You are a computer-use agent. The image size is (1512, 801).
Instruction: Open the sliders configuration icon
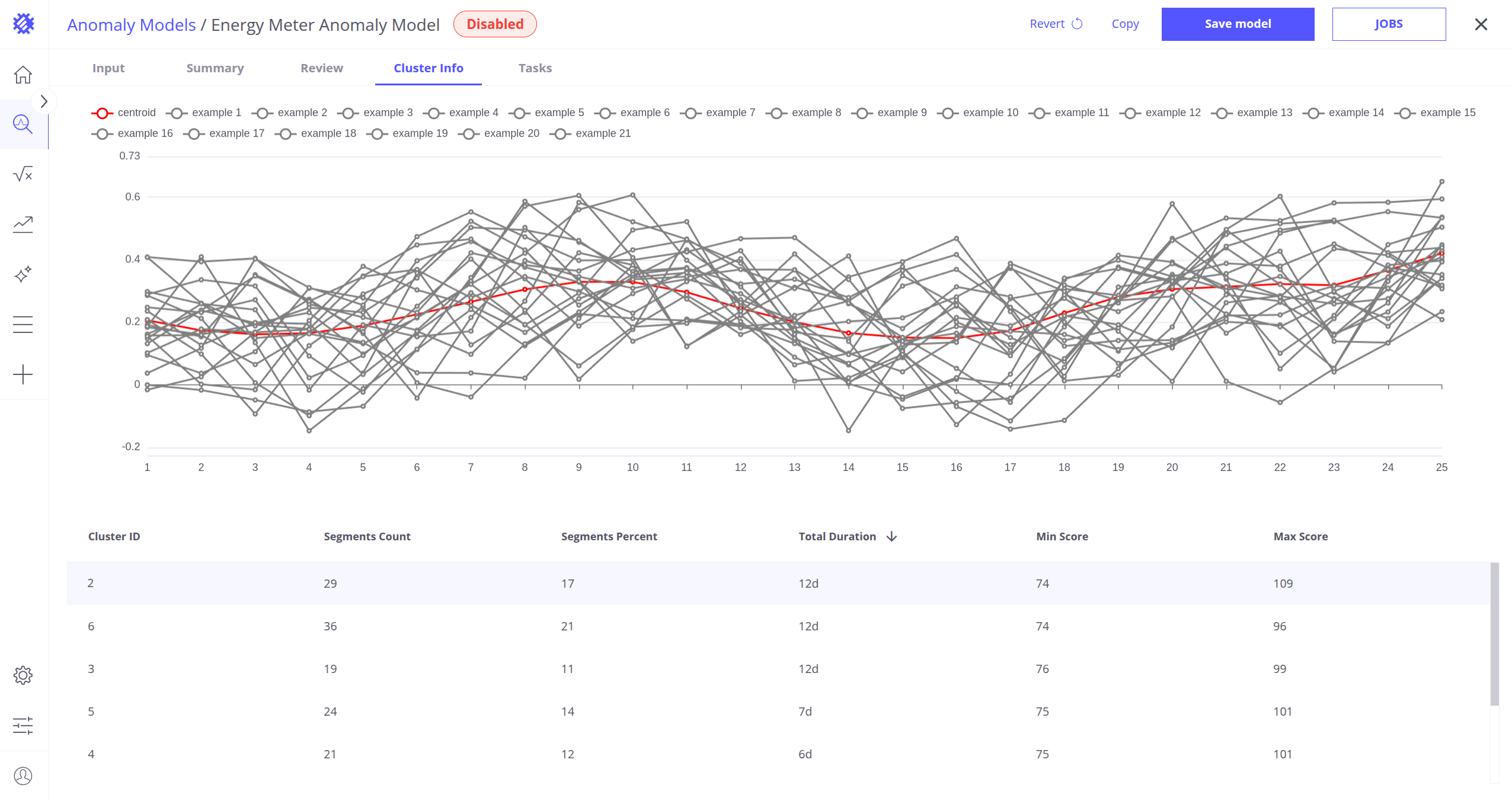[x=23, y=726]
